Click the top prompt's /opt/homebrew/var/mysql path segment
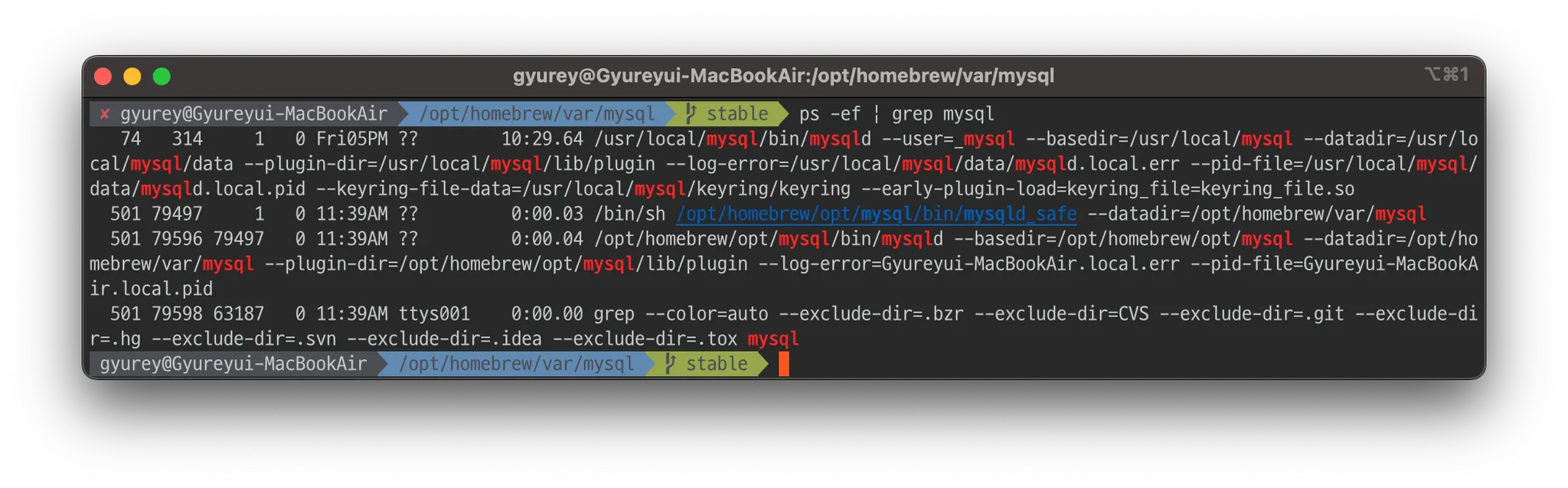The width and height of the screenshot is (1568, 488). click(x=537, y=114)
